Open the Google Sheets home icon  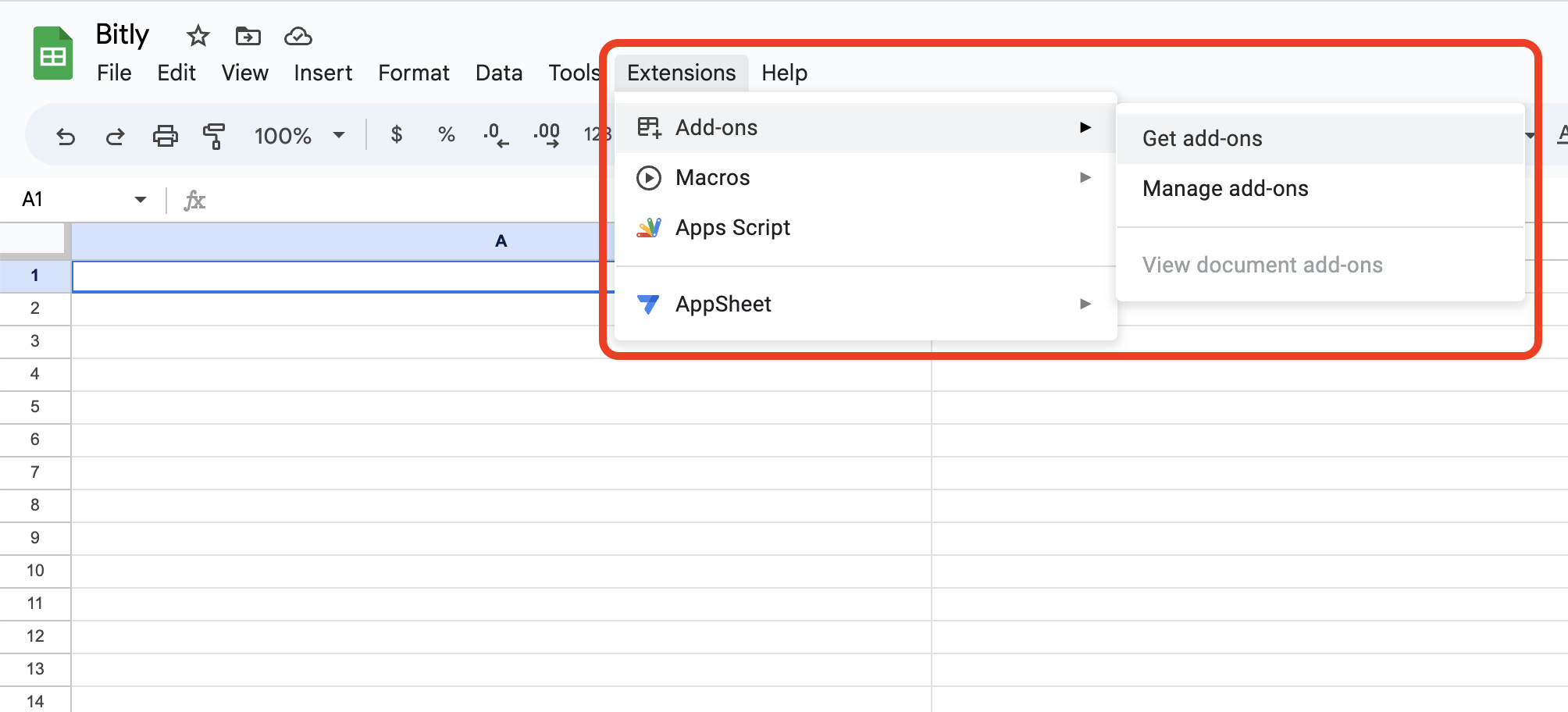tap(53, 54)
